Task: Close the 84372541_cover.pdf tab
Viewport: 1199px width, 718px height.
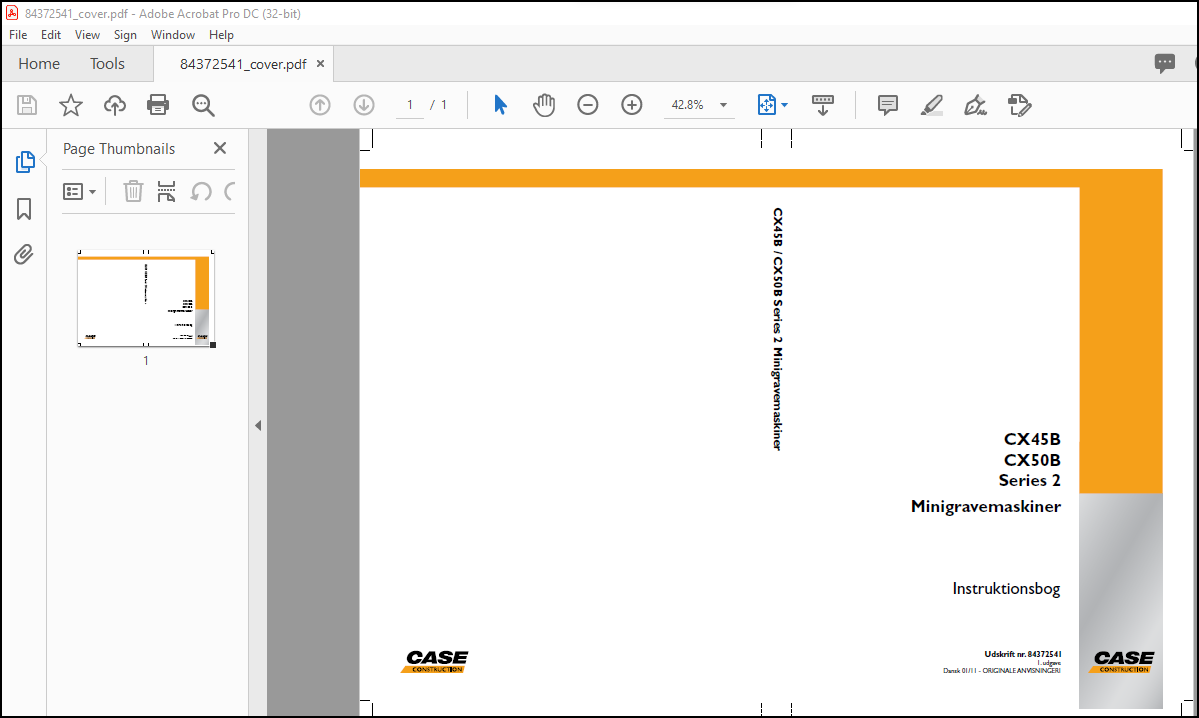Action: pyautogui.click(x=320, y=63)
